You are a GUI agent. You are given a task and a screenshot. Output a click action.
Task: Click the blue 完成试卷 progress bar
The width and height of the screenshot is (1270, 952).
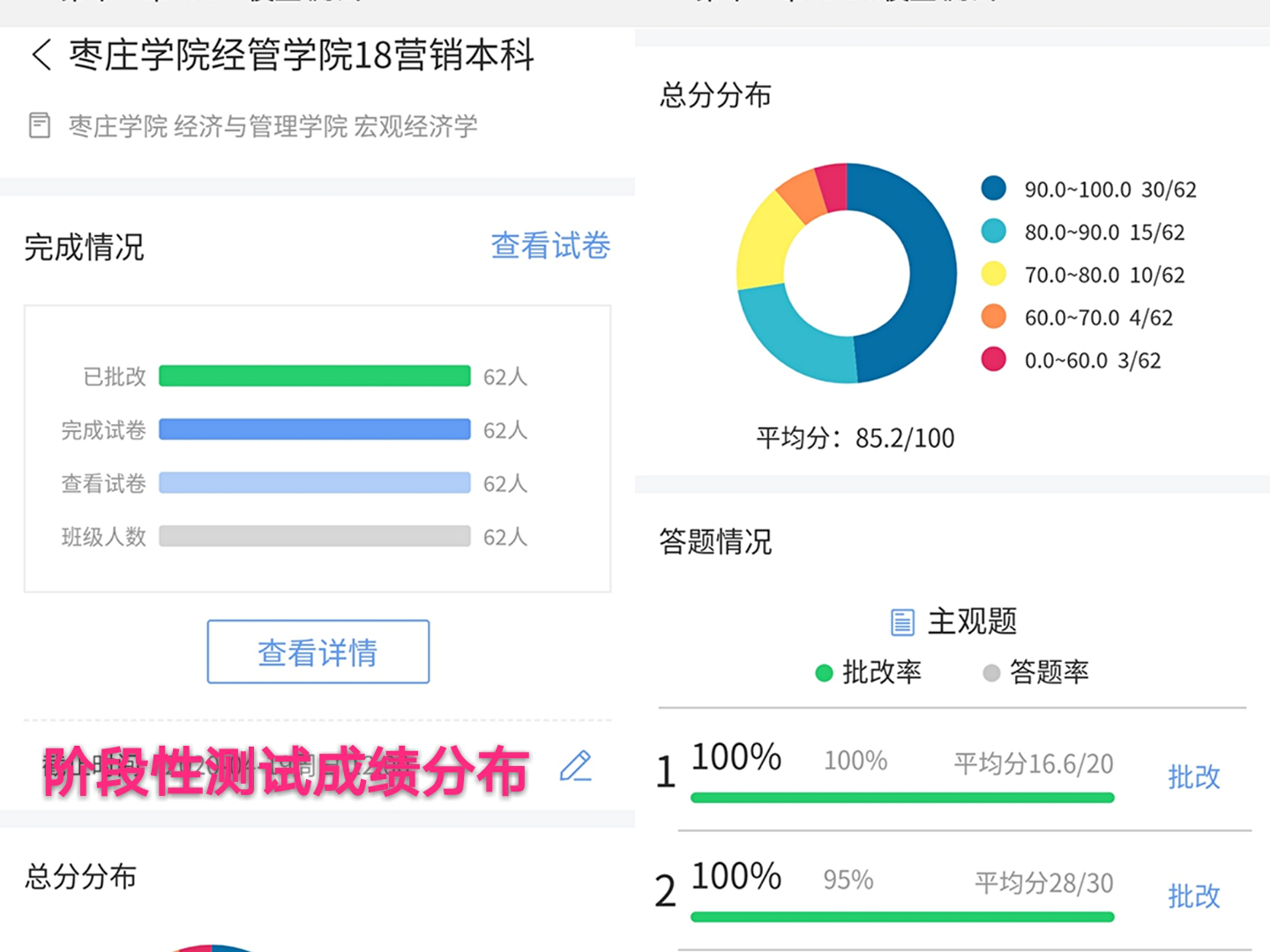(314, 430)
